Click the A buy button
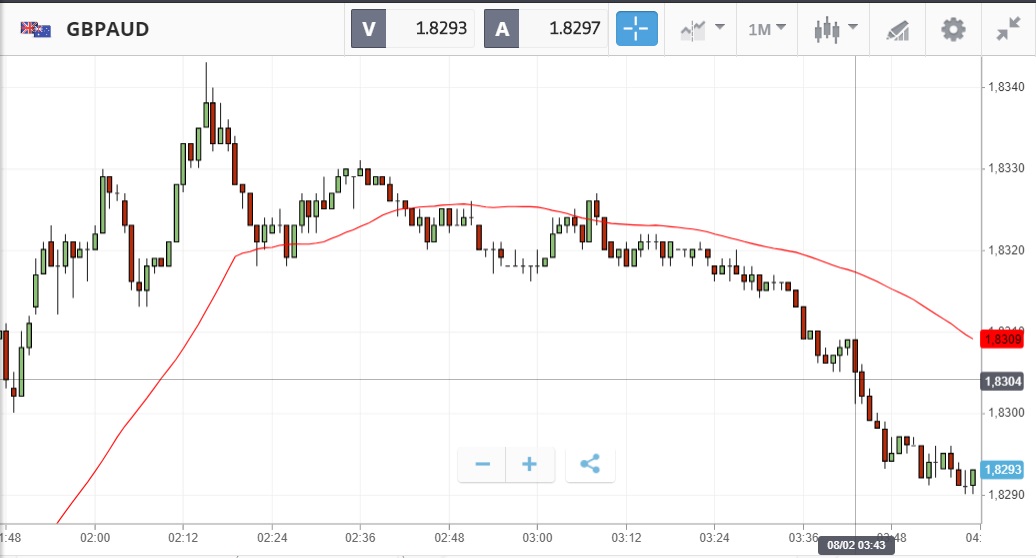1036x558 pixels. [x=502, y=29]
